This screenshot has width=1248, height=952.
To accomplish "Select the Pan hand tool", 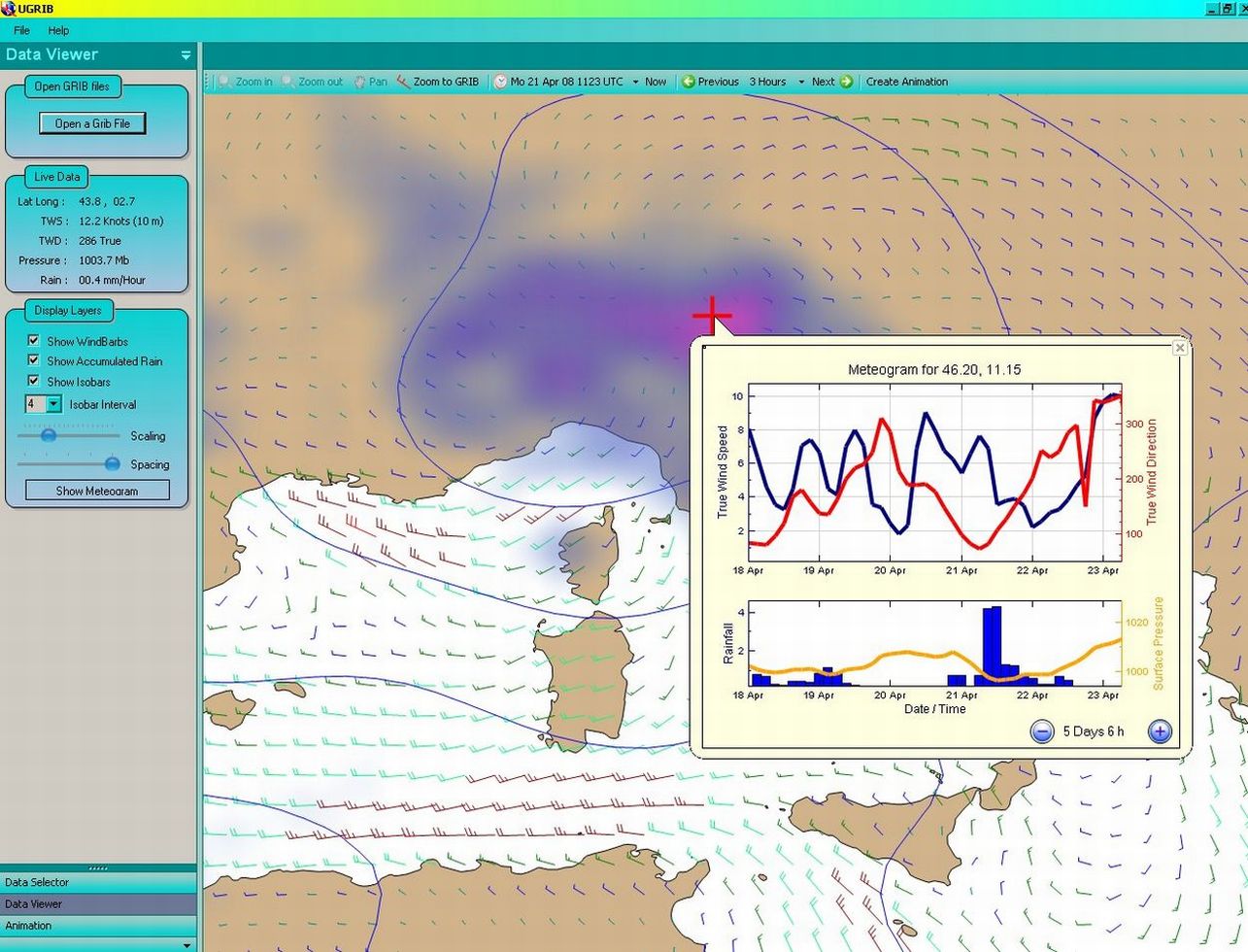I will coord(359,82).
